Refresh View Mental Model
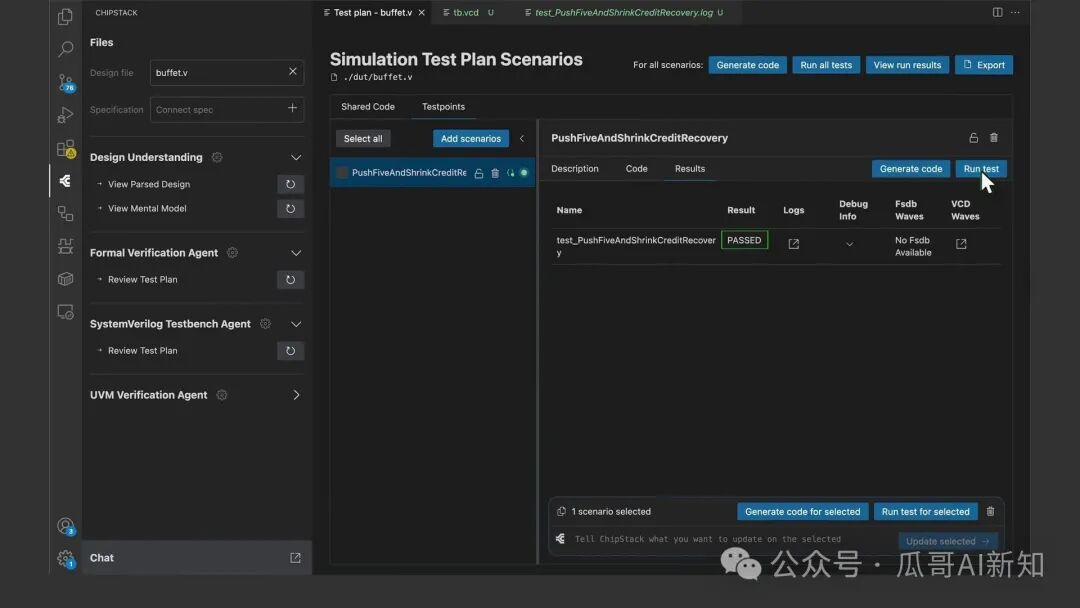 (290, 209)
